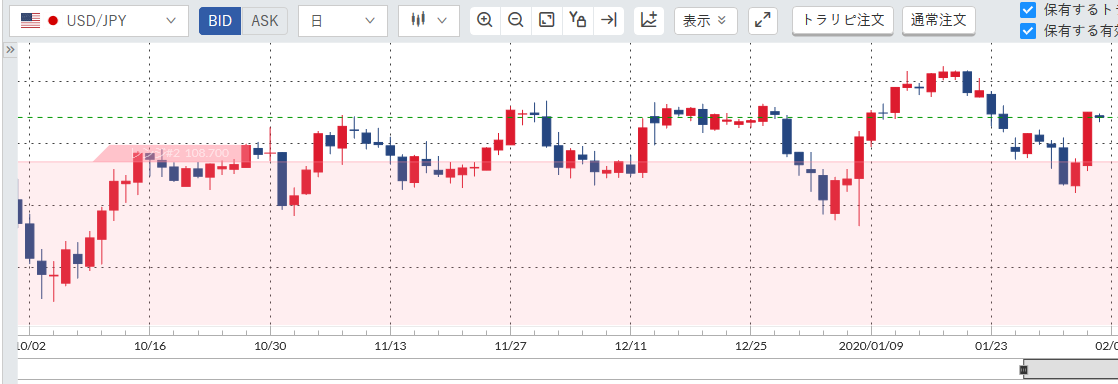Click the 10/30 date label
Screen dimensions: 1118x384
(x=270, y=346)
